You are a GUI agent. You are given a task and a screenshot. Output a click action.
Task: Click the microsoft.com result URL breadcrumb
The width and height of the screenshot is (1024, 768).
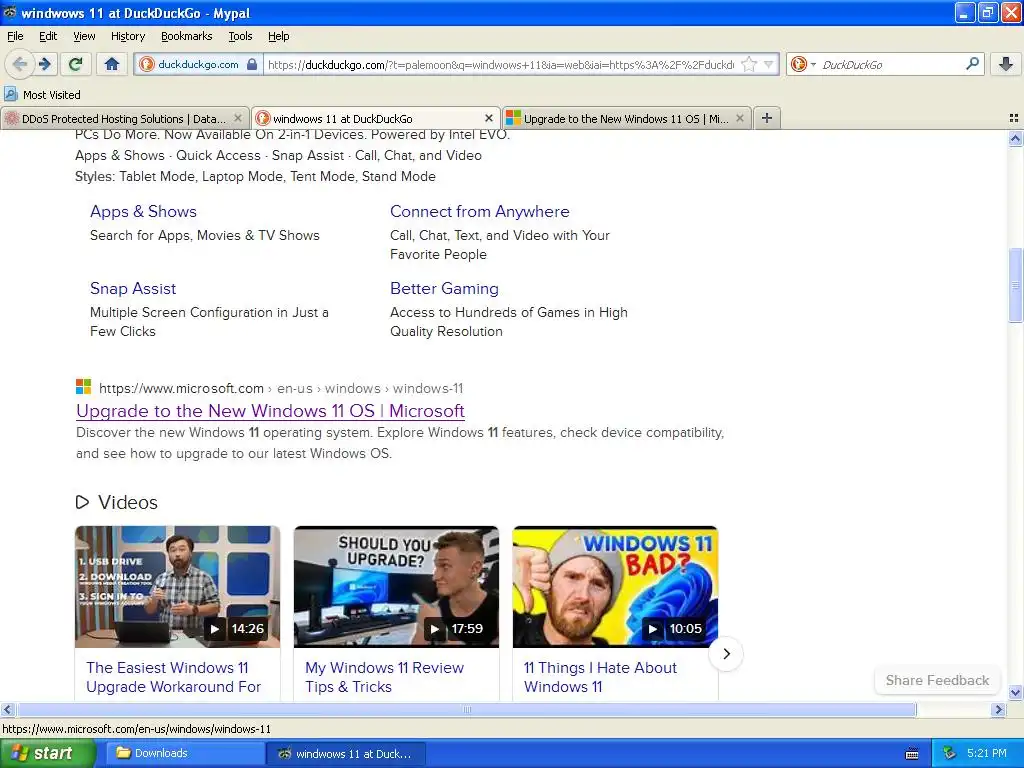tap(281, 388)
